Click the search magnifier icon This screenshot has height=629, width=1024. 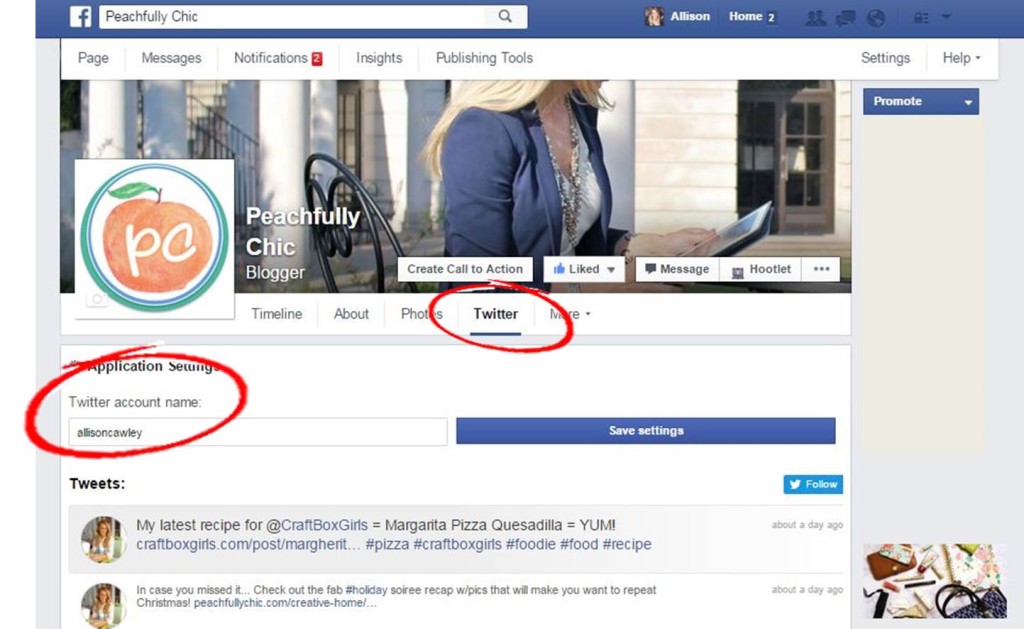(x=505, y=16)
